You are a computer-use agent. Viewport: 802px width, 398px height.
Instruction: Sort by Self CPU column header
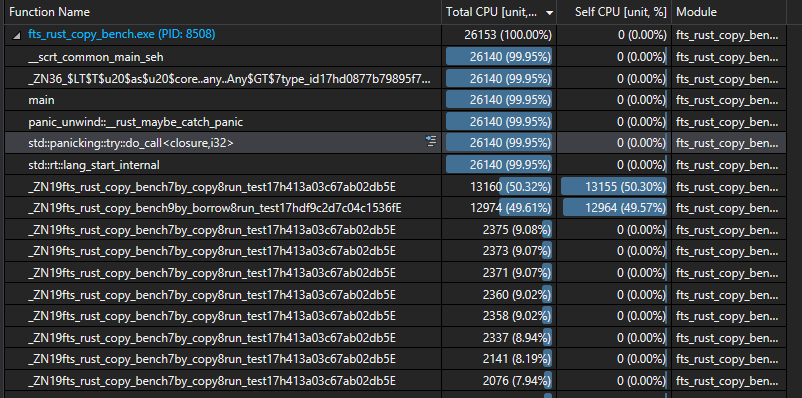[614, 12]
